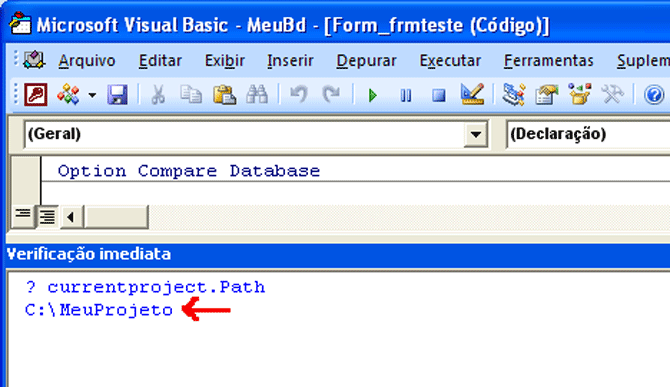Open the Executar menu
The height and width of the screenshot is (387, 670).
[x=450, y=61]
